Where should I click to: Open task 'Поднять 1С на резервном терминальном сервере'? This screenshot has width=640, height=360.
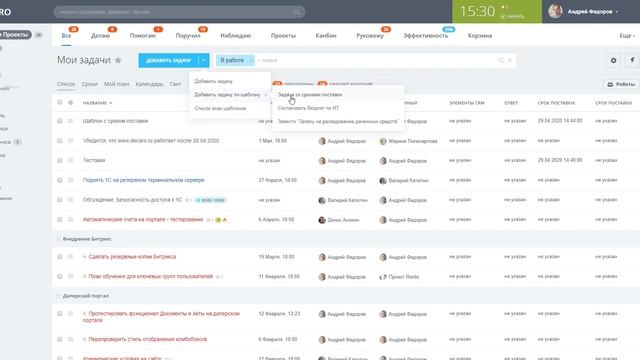[x=143, y=180]
